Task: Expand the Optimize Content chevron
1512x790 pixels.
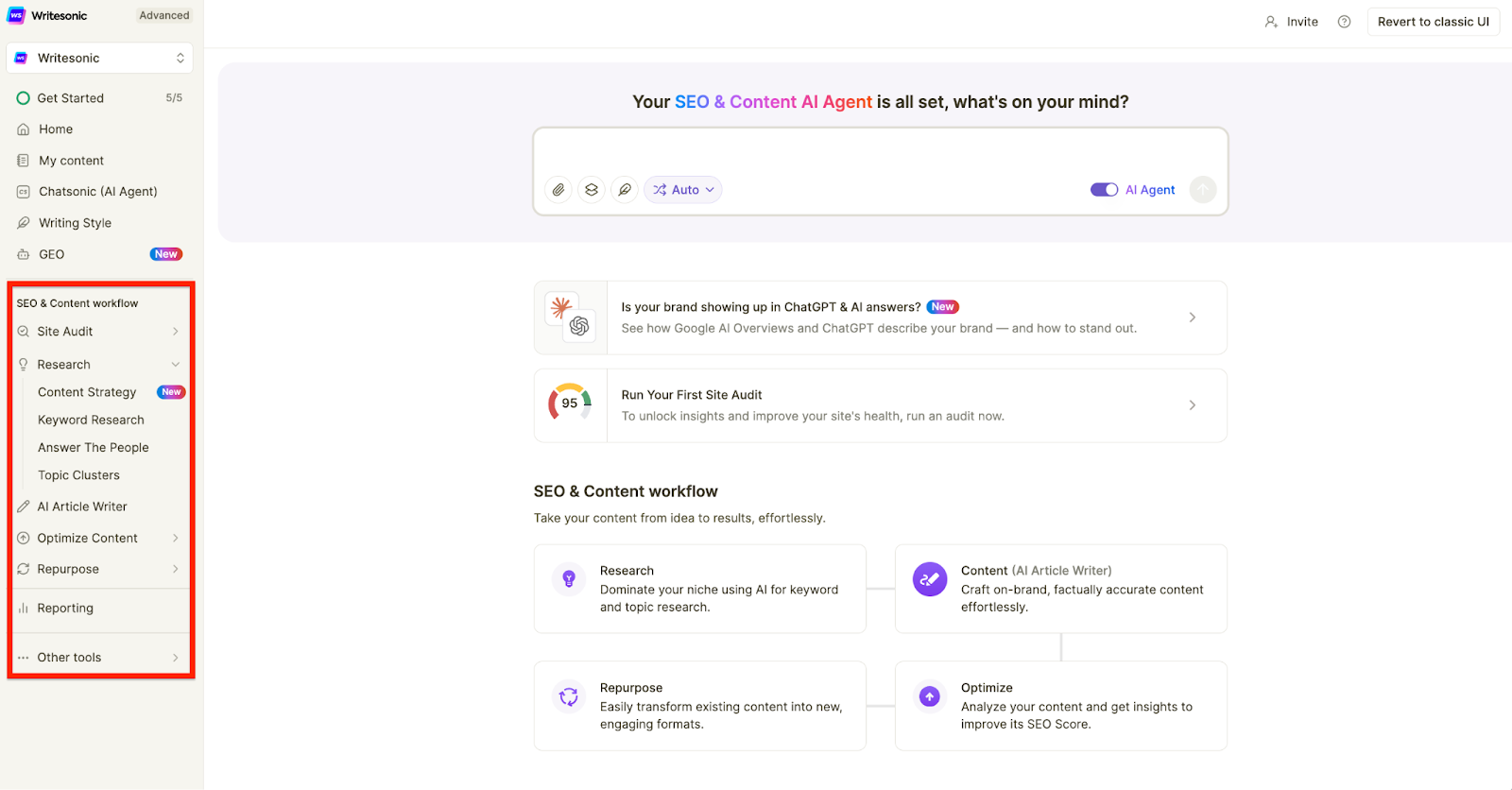Action: [x=176, y=538]
